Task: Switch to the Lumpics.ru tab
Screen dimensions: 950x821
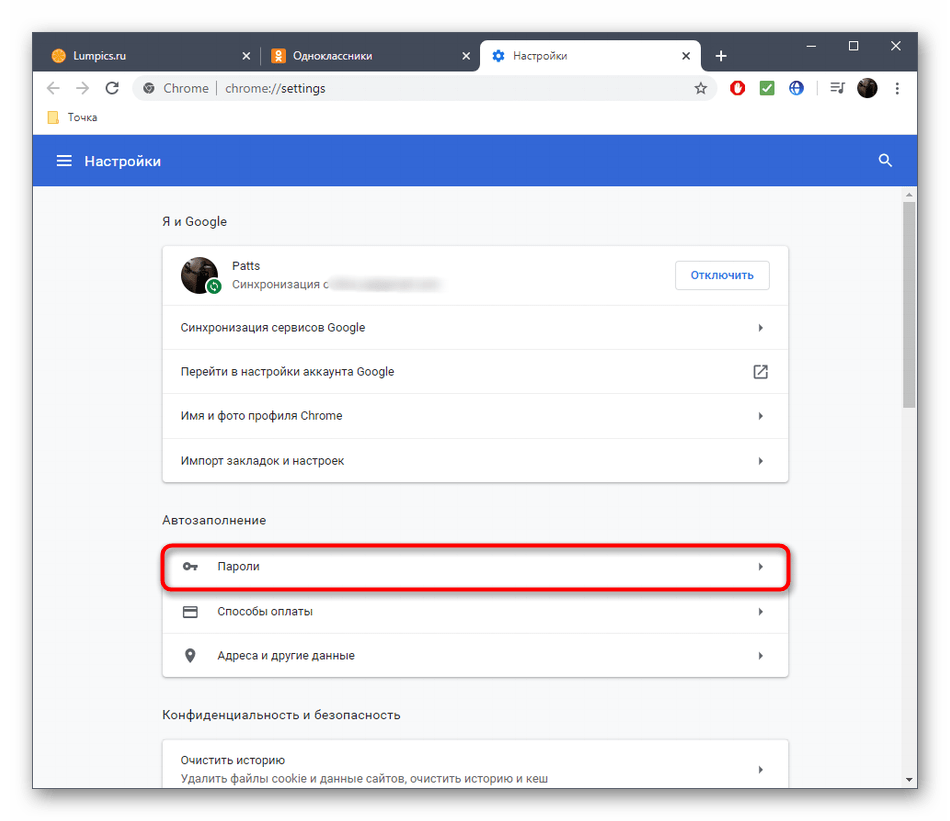Action: (x=140, y=56)
